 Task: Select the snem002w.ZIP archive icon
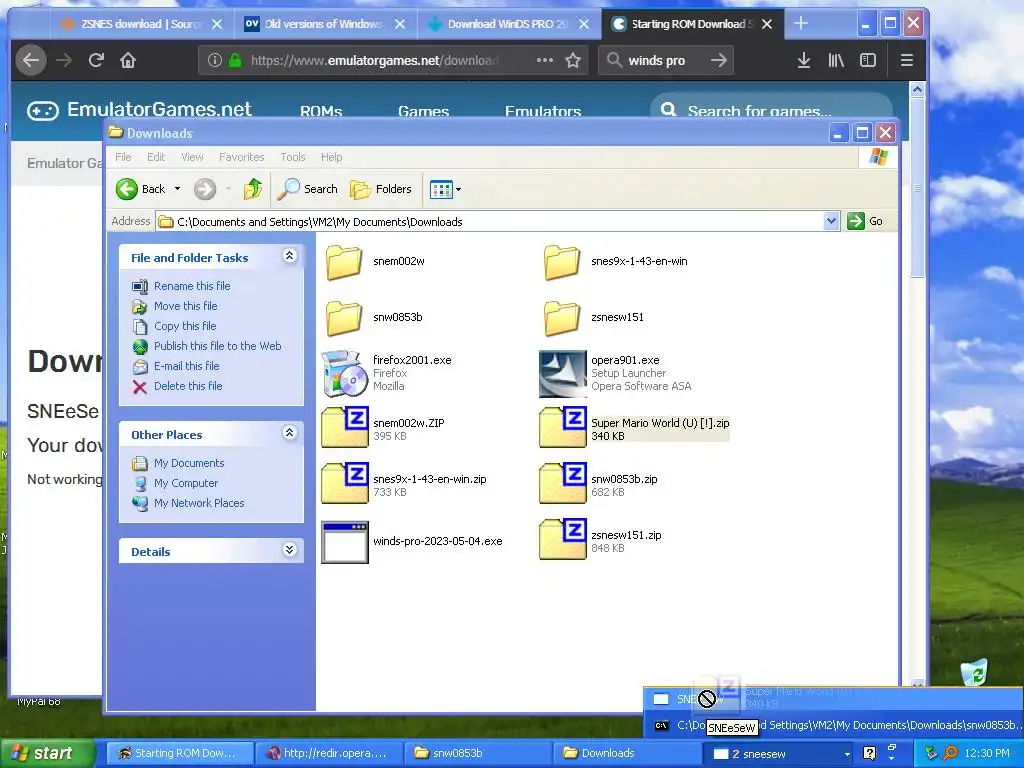coord(345,427)
